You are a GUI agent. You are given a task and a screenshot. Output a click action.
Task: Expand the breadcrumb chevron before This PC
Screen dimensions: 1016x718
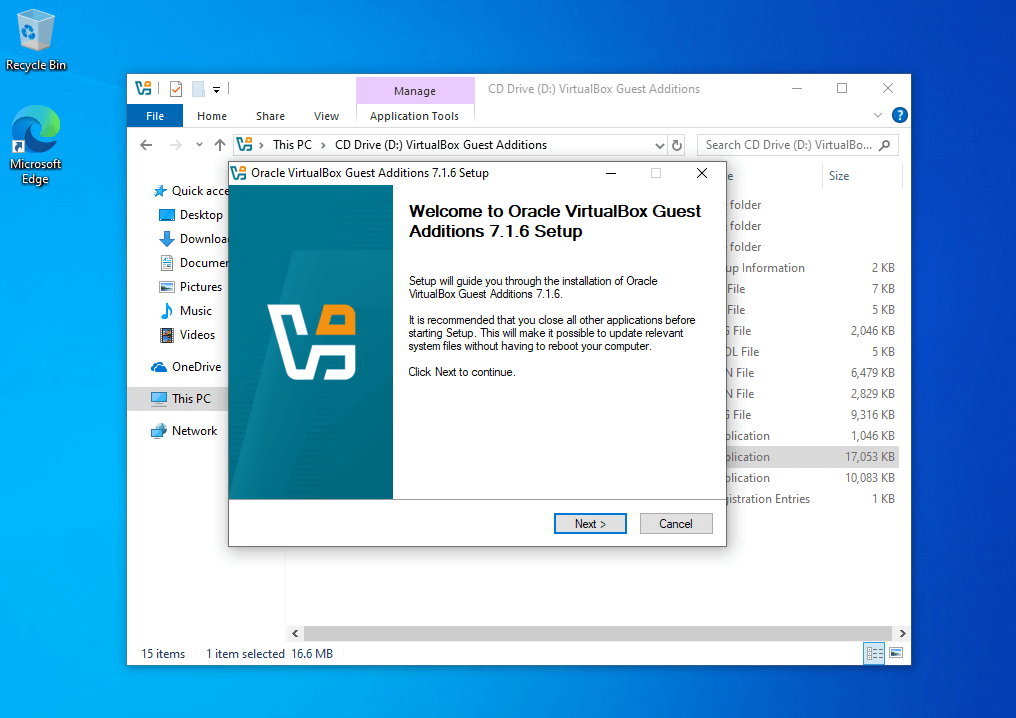pos(261,145)
